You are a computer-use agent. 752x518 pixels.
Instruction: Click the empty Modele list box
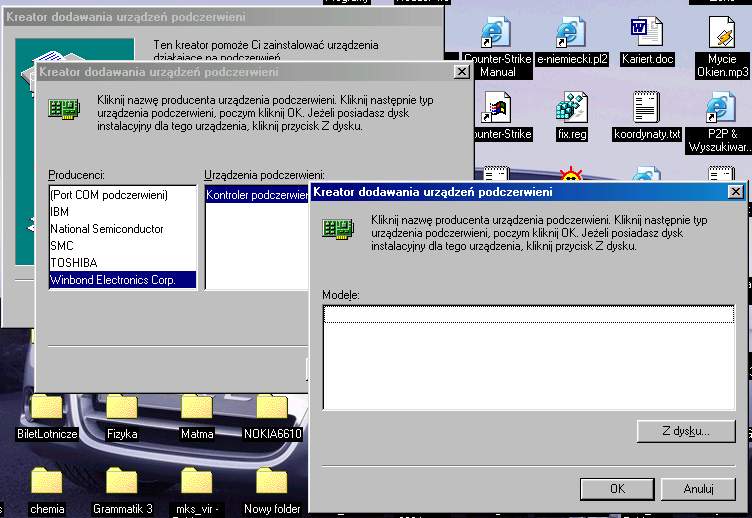(x=529, y=357)
